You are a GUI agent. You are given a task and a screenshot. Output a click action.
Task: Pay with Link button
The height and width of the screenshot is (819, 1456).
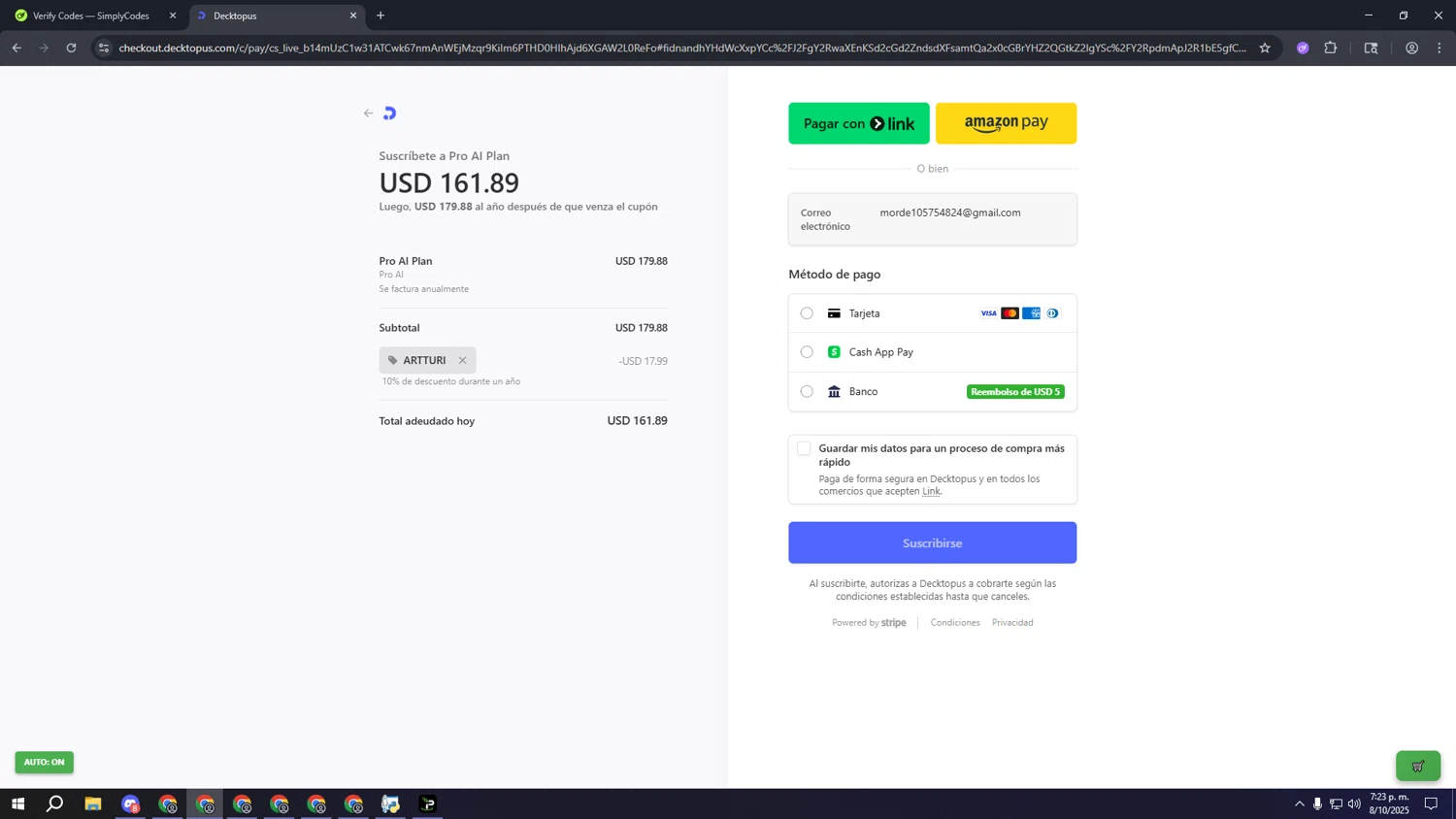point(859,123)
